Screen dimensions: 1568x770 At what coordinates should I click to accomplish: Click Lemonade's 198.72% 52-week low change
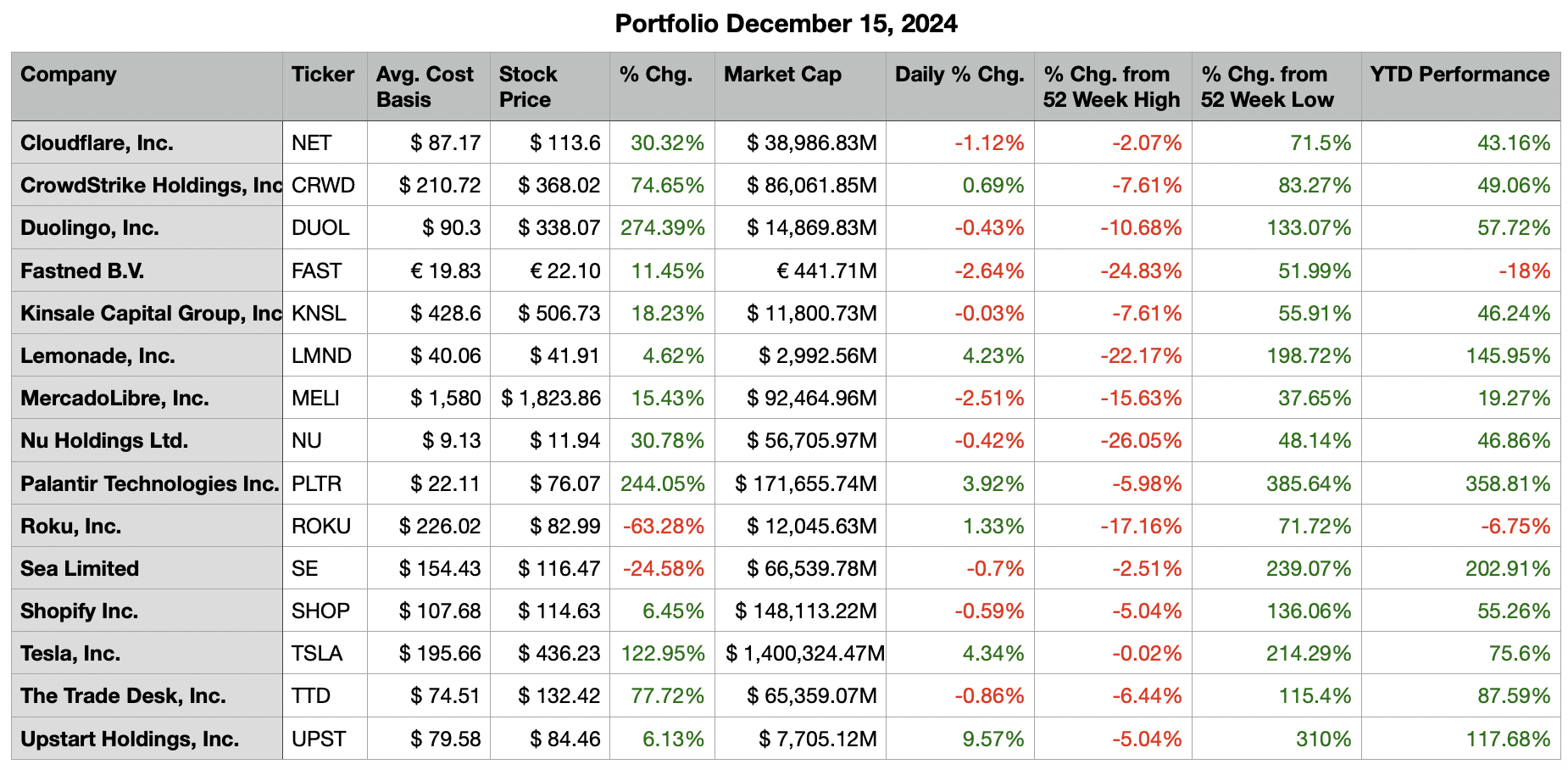(1309, 355)
